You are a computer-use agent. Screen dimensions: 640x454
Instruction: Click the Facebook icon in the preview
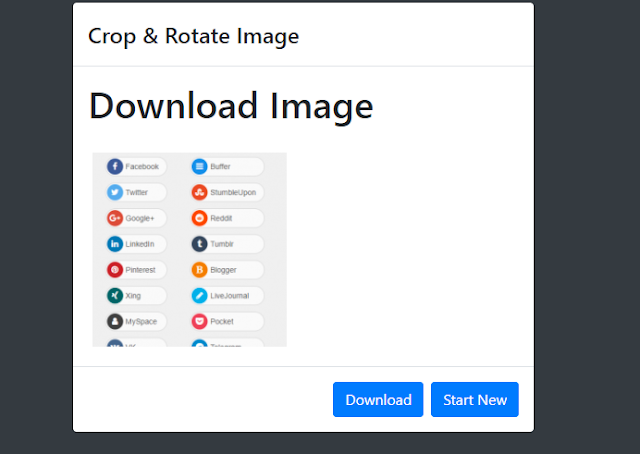click(115, 167)
